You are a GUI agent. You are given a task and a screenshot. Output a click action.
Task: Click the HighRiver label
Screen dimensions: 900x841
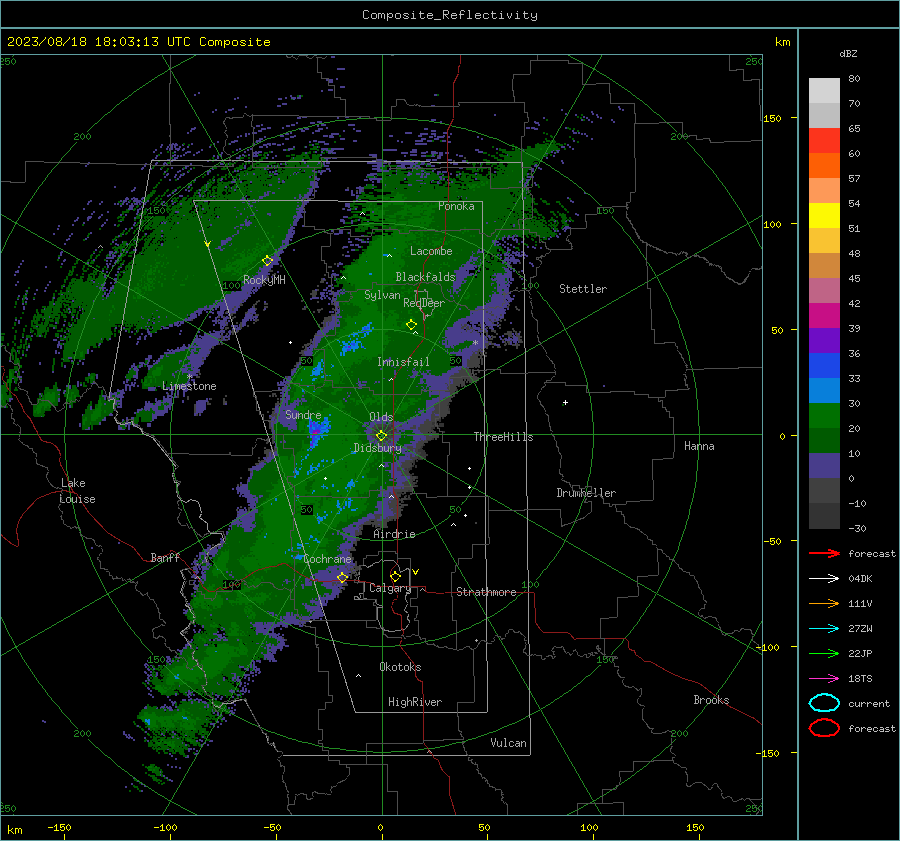[x=415, y=702]
